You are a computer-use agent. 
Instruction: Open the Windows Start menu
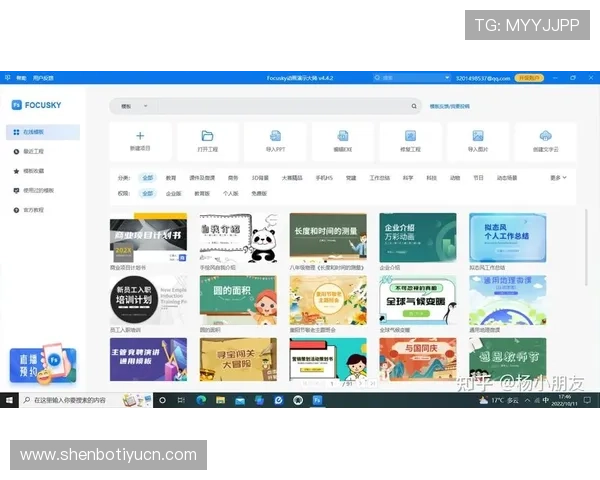9,400
